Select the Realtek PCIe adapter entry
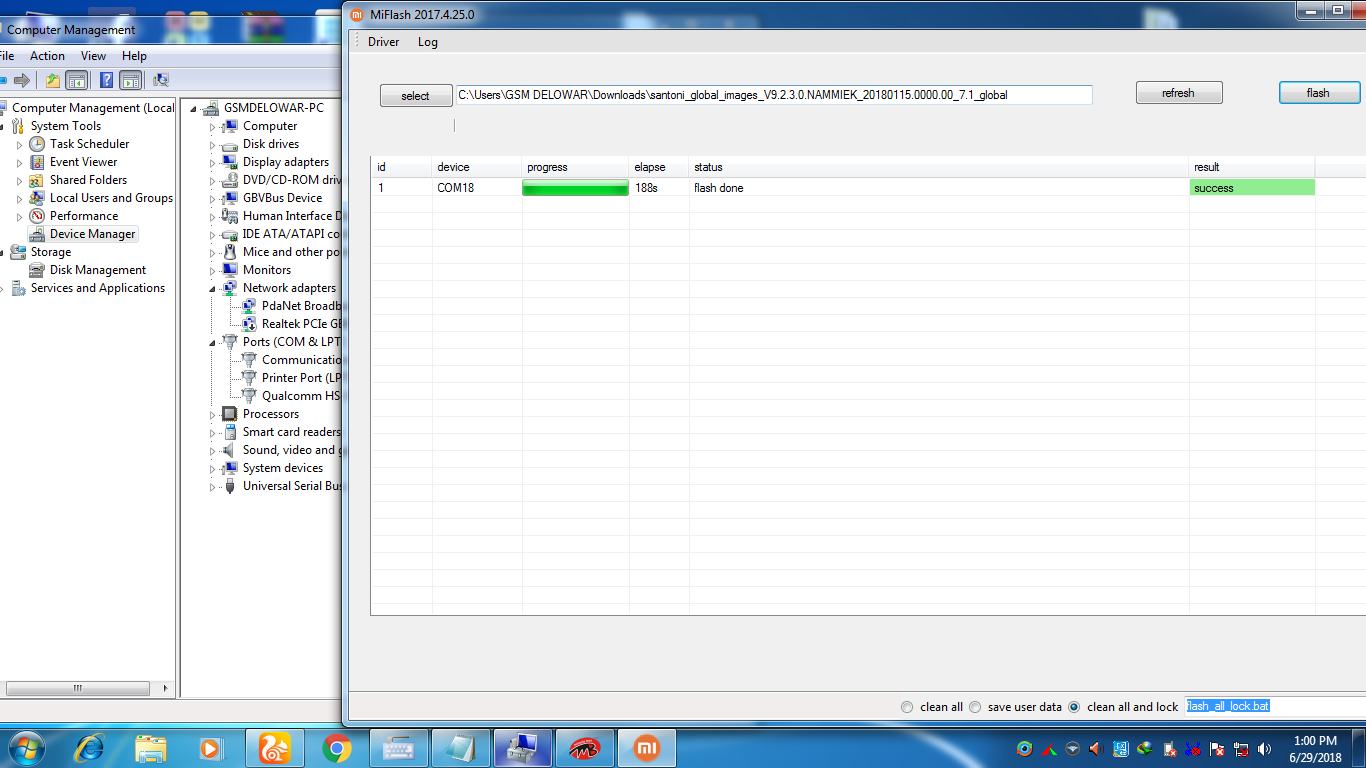This screenshot has width=1366, height=768. click(302, 324)
